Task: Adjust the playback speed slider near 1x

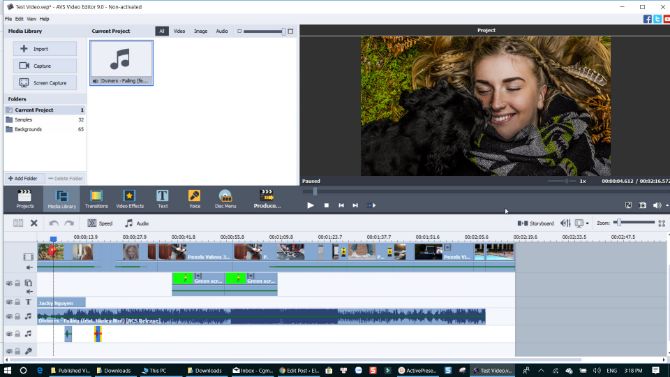Action: (561, 181)
